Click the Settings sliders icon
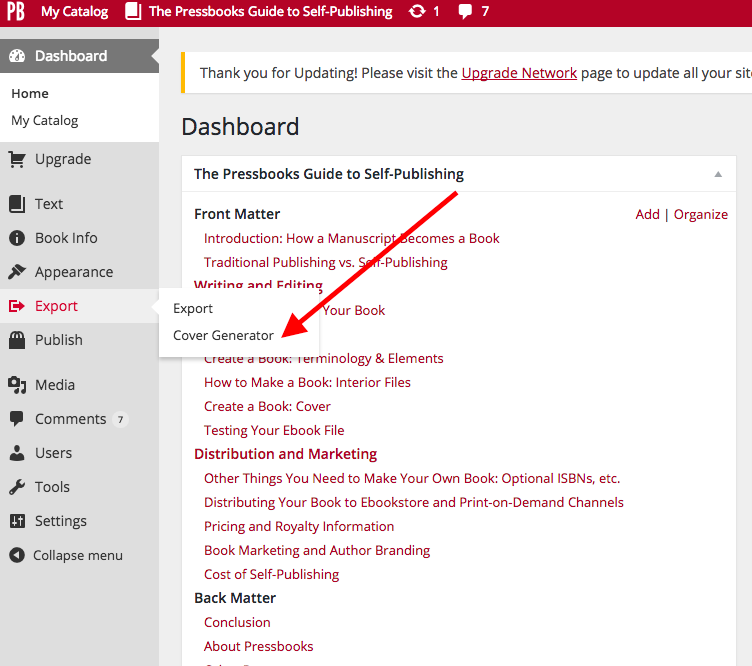The height and width of the screenshot is (666, 752). pyautogui.click(x=17, y=521)
